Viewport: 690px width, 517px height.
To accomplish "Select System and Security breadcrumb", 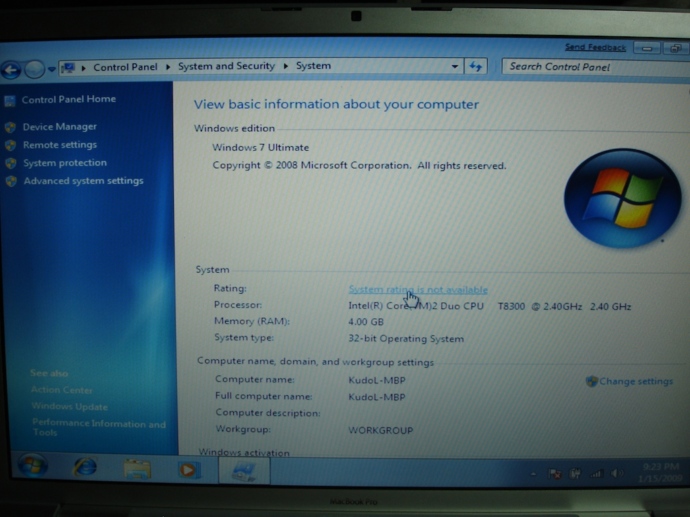I will (x=226, y=66).
